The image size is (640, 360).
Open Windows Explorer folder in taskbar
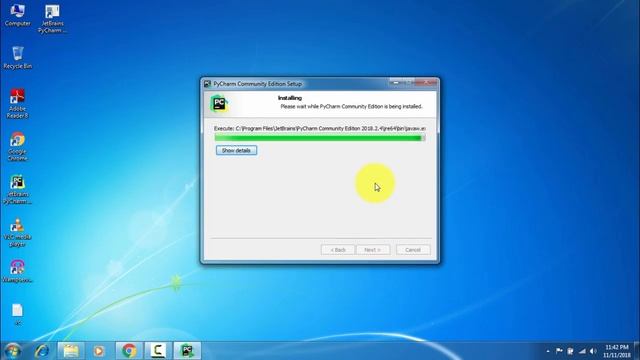pos(71,351)
